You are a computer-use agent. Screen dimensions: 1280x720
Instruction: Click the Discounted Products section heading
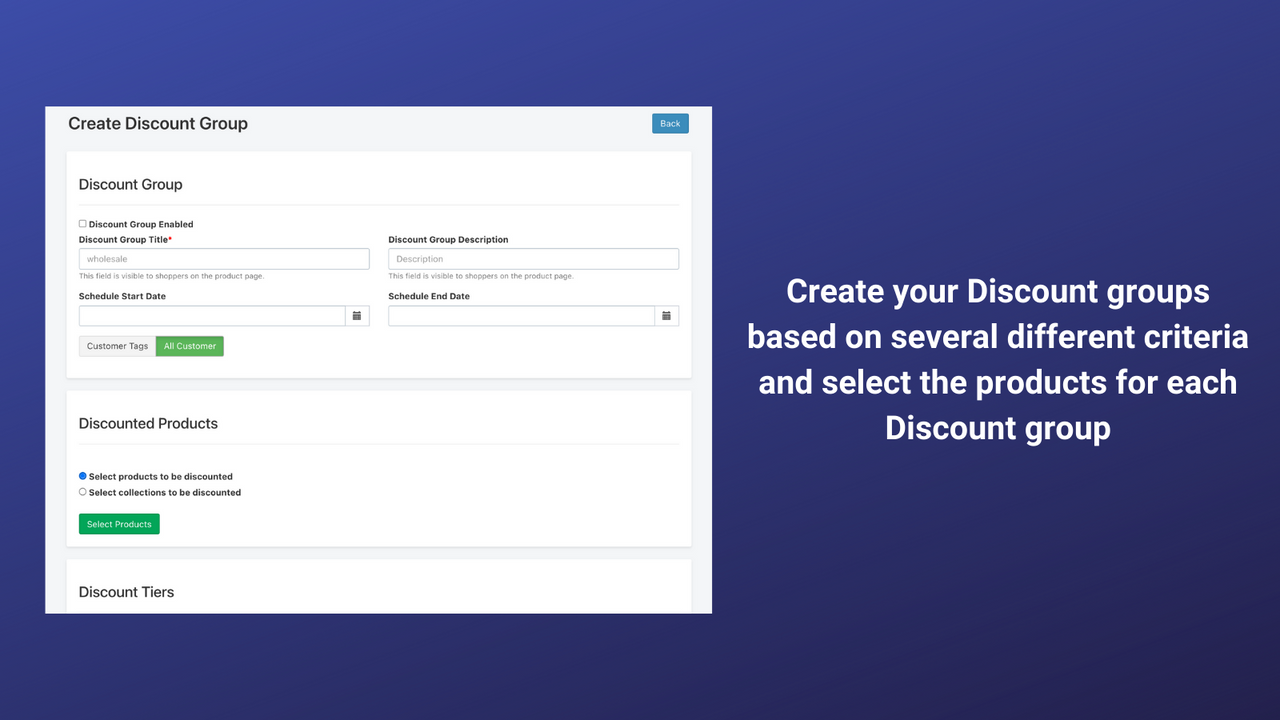point(148,423)
